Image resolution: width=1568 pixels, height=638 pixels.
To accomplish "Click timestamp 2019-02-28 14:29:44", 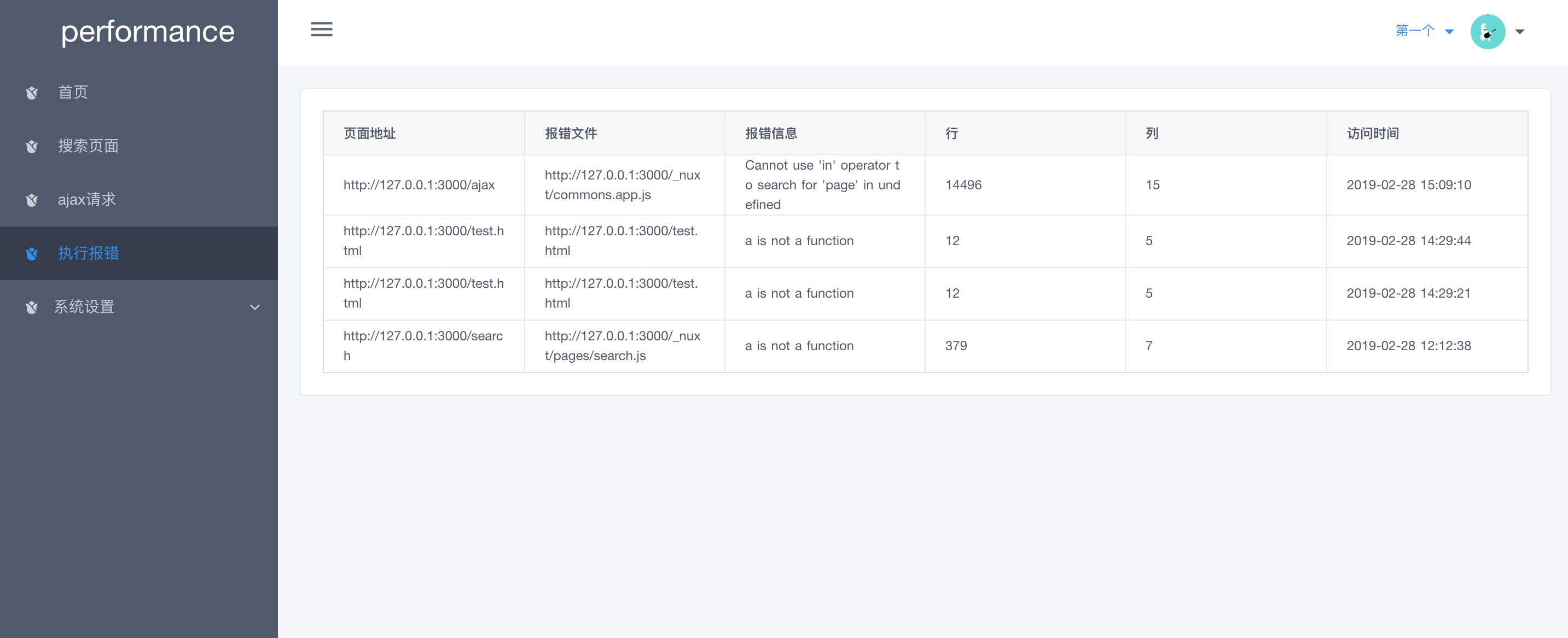I will [x=1409, y=241].
